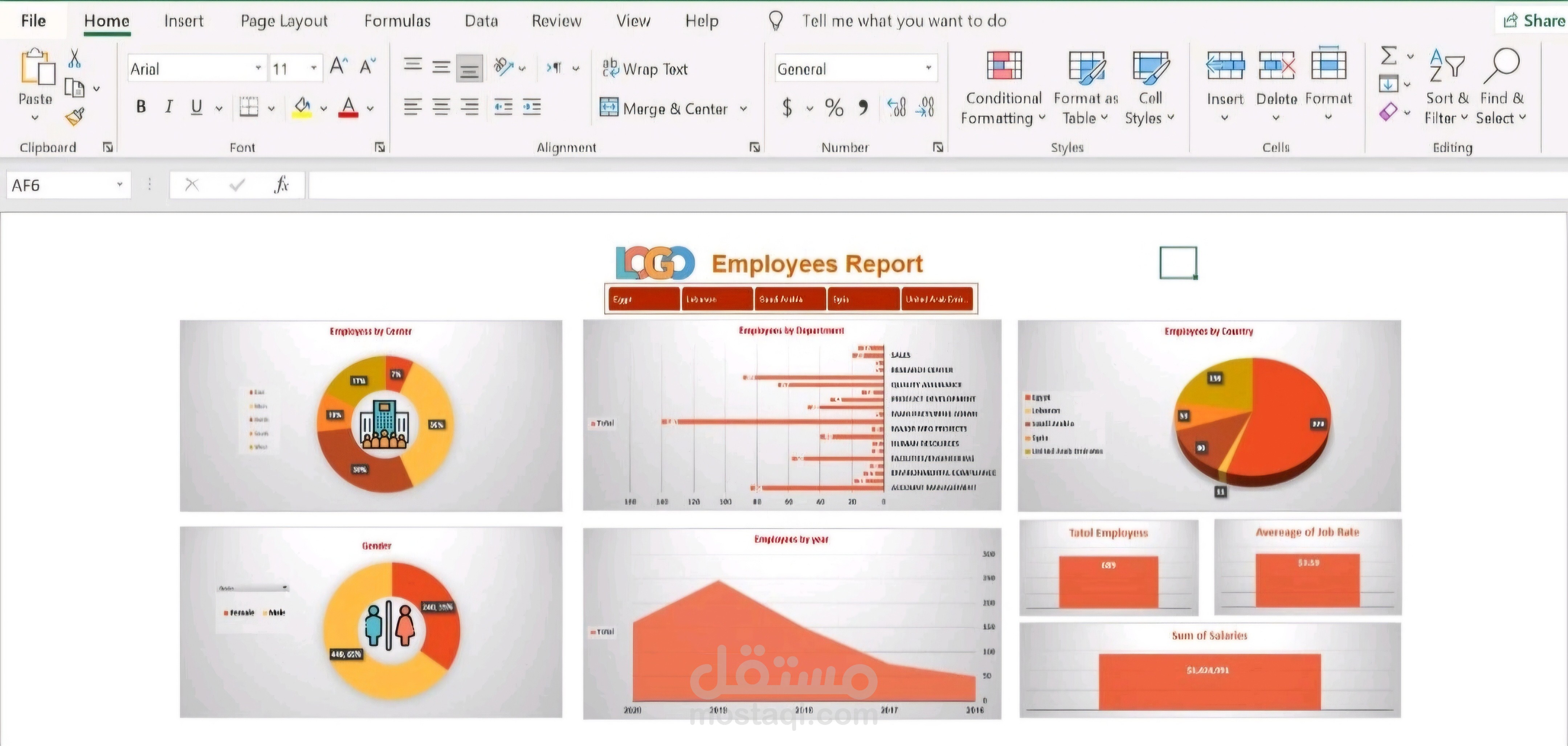Toggle Italic formatting

pos(169,107)
